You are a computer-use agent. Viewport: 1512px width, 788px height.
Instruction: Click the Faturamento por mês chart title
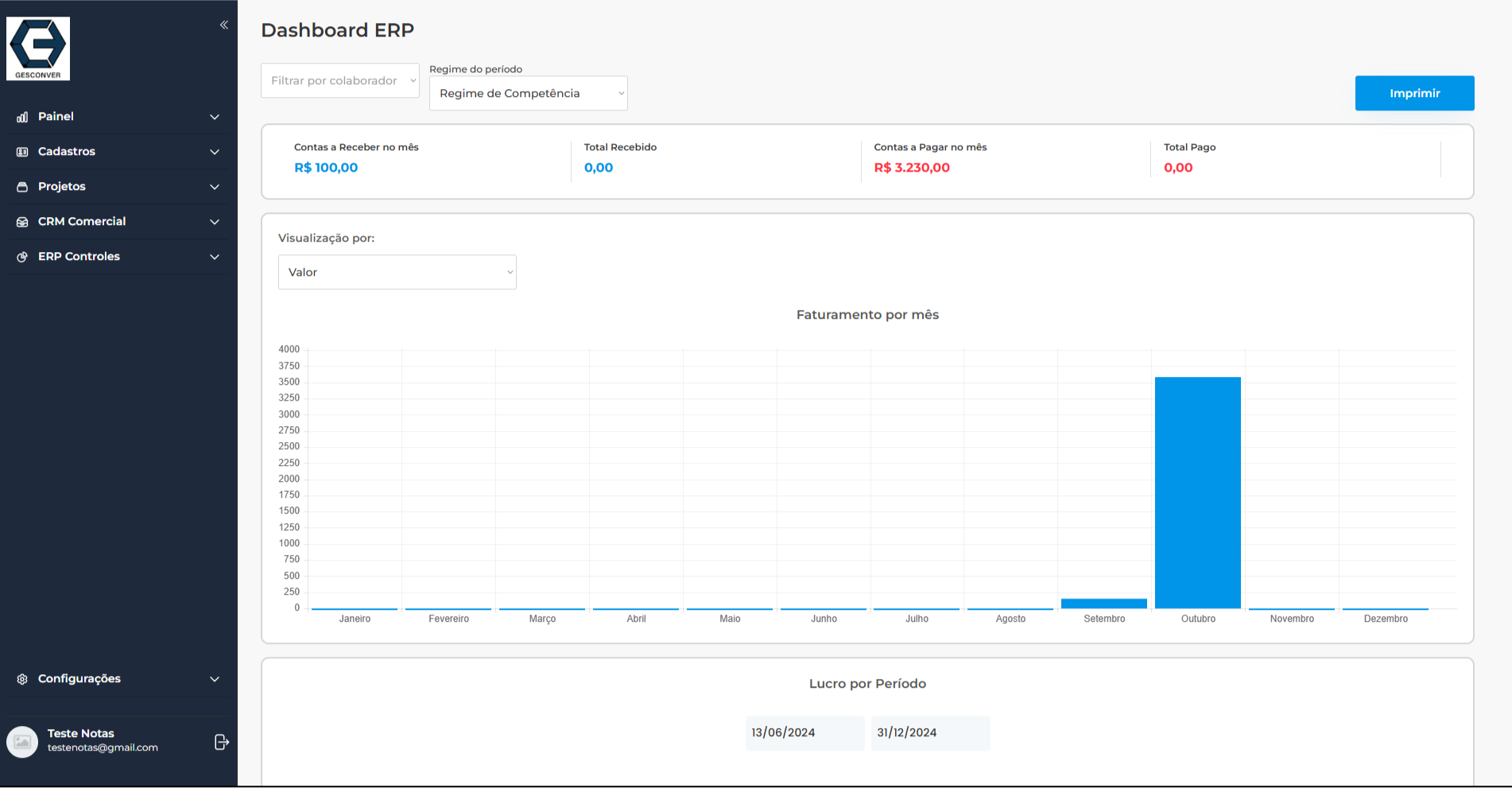(867, 315)
